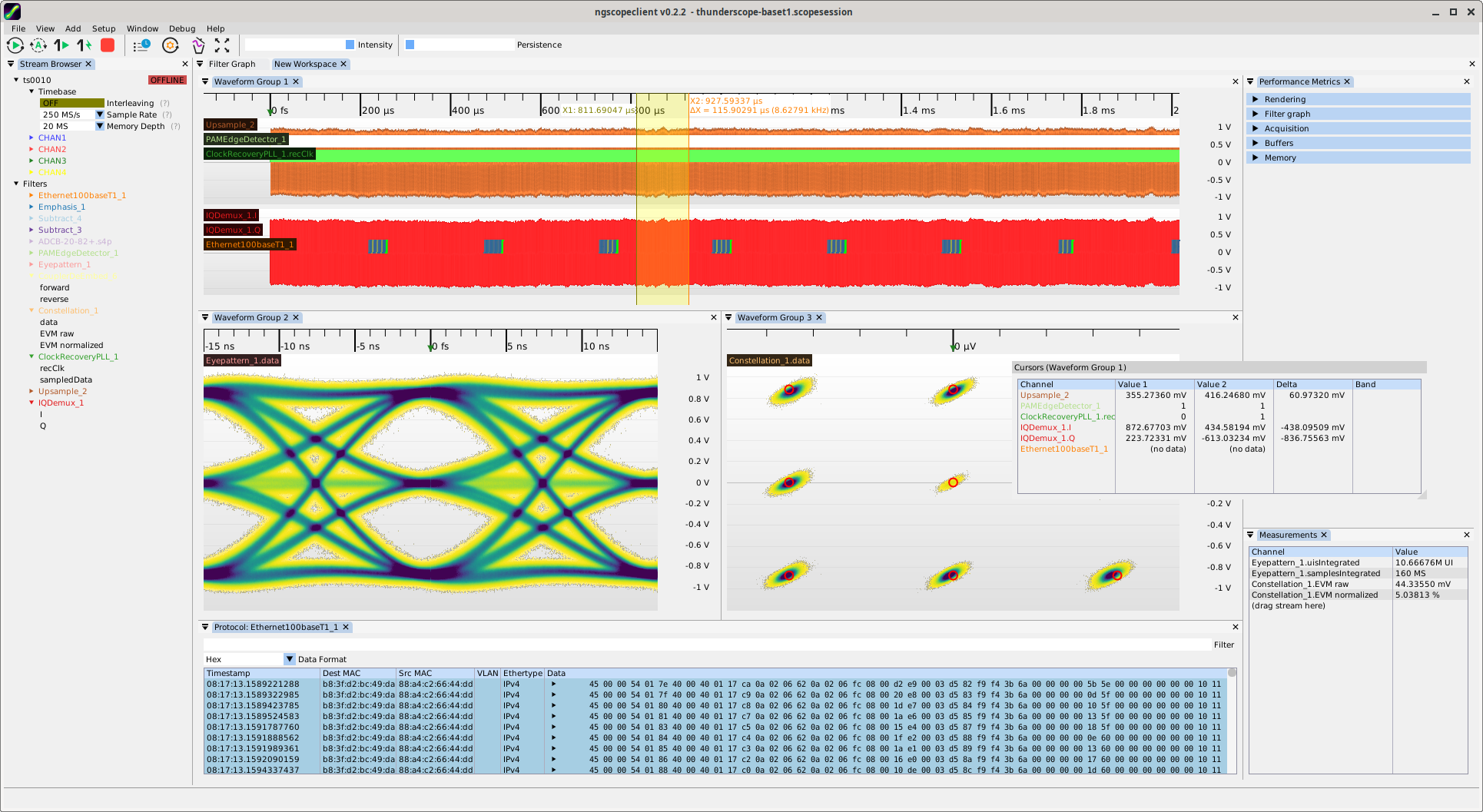Click the clear persistence bucket icon
The height and width of the screenshot is (812, 1483).
pyautogui.click(x=198, y=45)
